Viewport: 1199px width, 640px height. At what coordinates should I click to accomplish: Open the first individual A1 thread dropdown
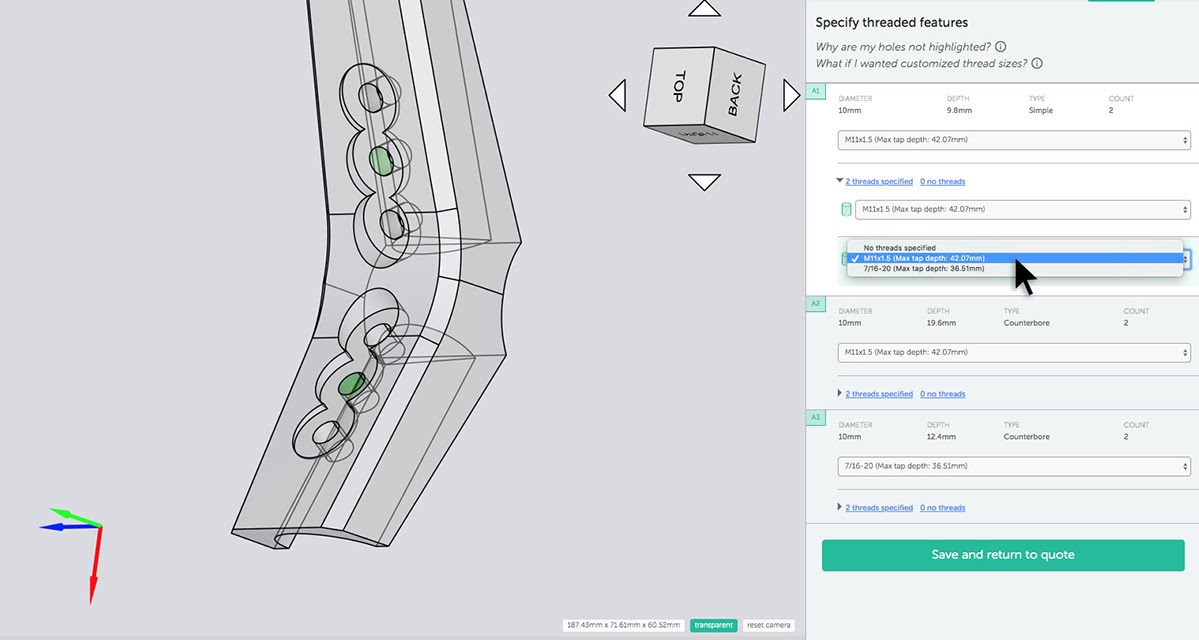(x=1022, y=210)
